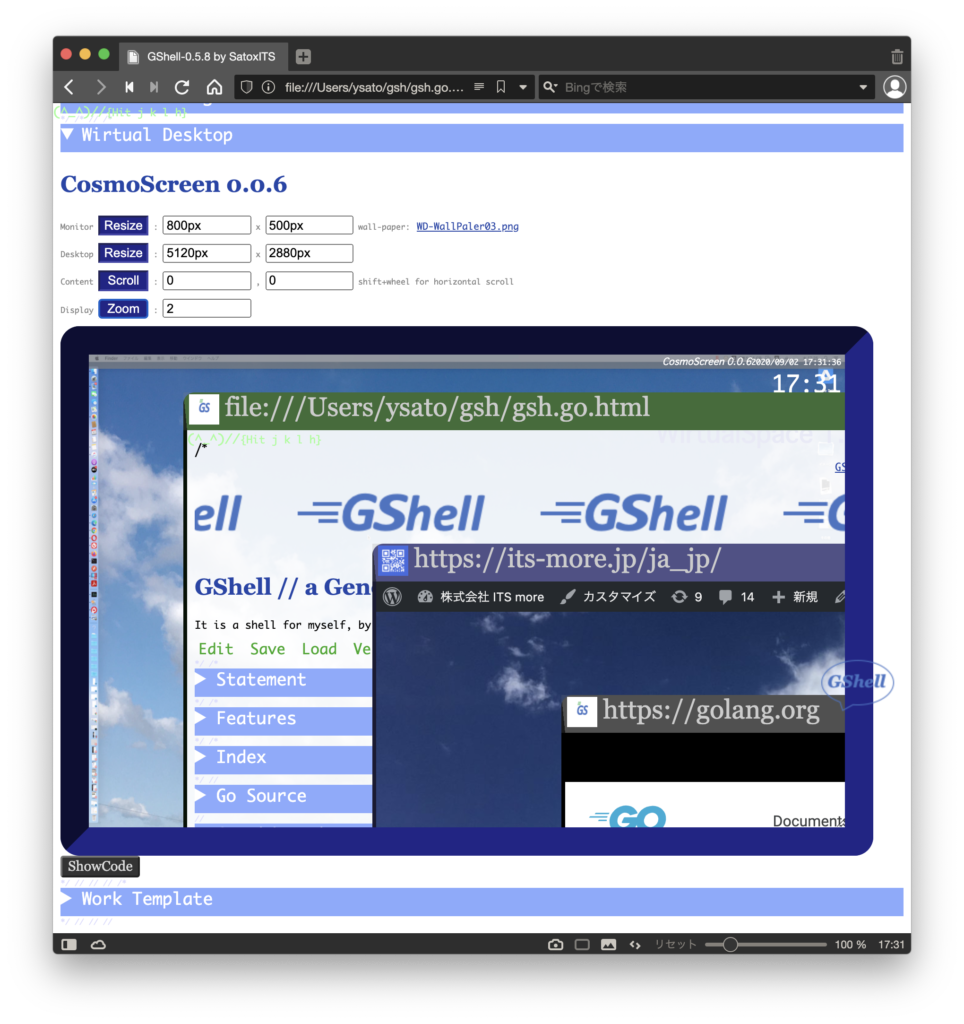Click the capture camera icon in status bar

tap(555, 944)
